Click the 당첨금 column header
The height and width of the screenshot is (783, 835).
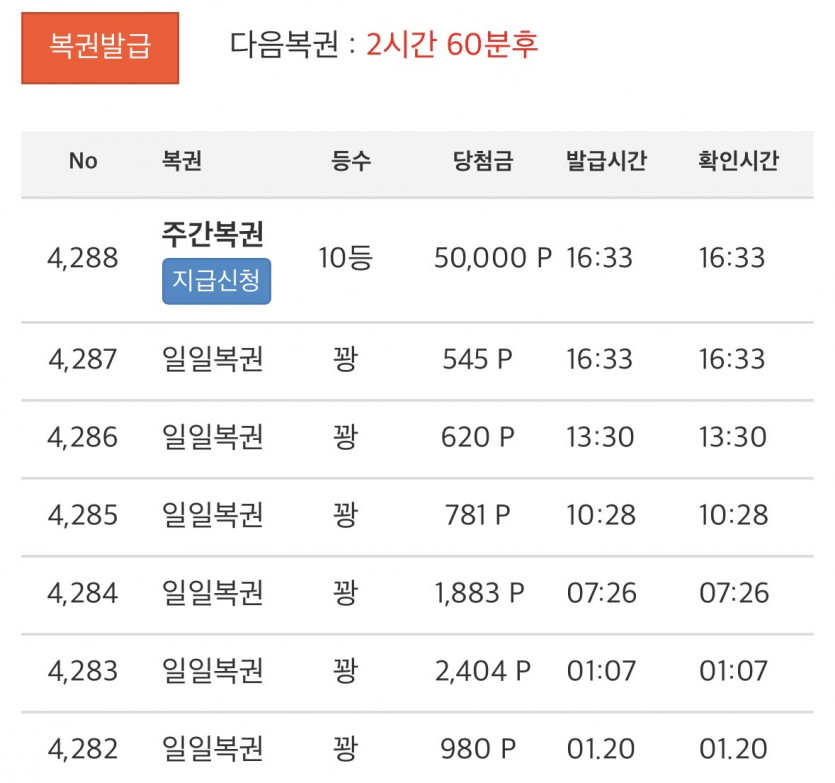[x=480, y=161]
